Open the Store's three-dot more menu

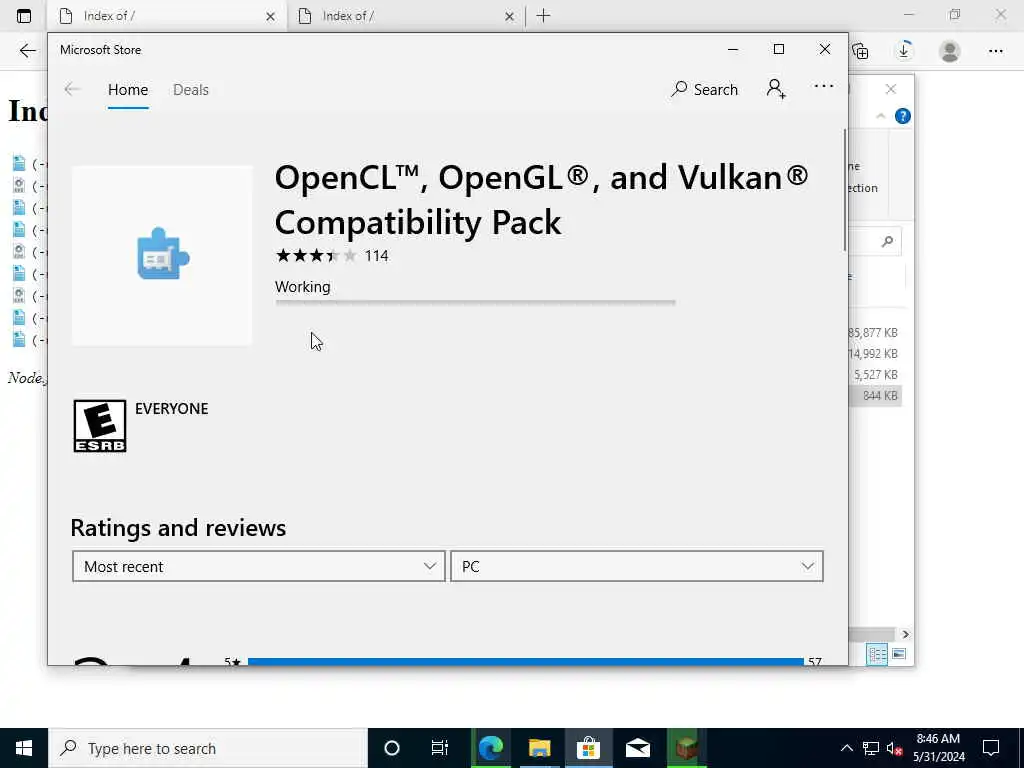[824, 86]
